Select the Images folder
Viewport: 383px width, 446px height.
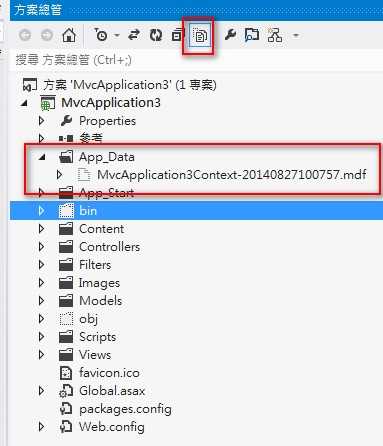tap(99, 283)
